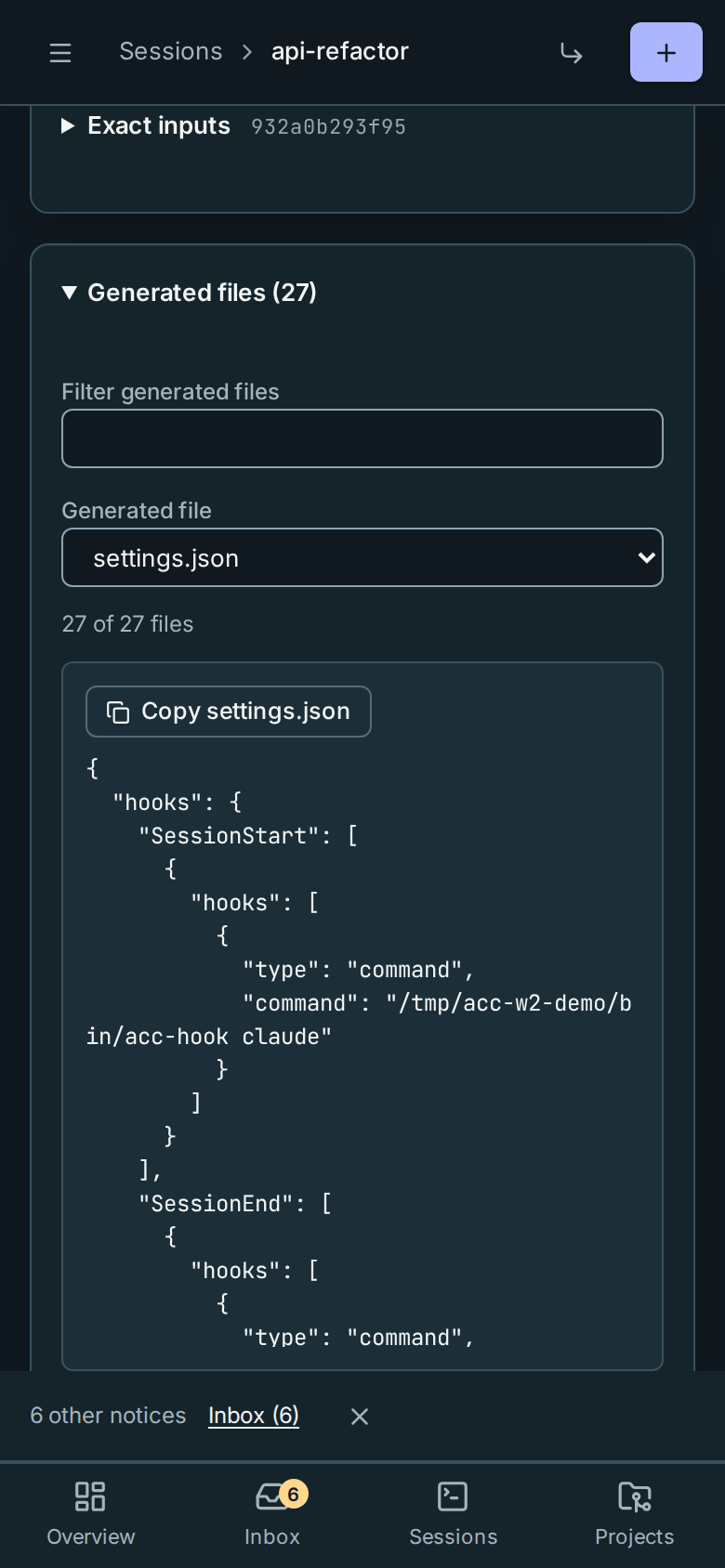This screenshot has height=1568, width=725.
Task: Click the hash 932a0b293f95
Action: click(328, 126)
